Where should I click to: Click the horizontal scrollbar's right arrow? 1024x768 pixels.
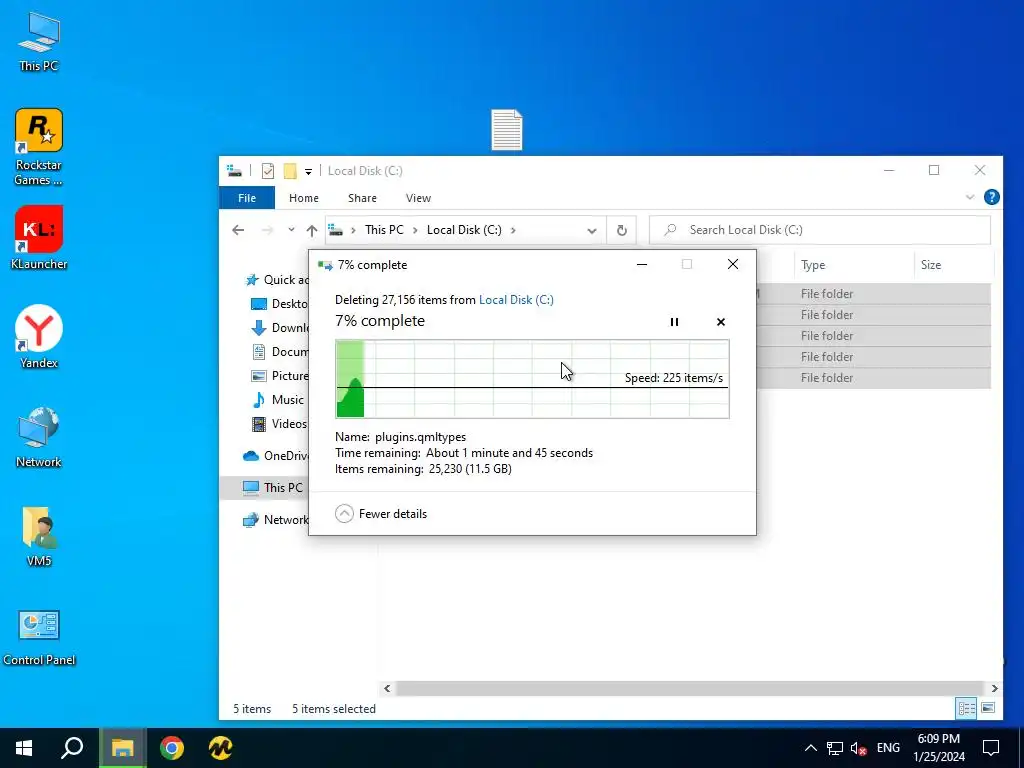994,688
